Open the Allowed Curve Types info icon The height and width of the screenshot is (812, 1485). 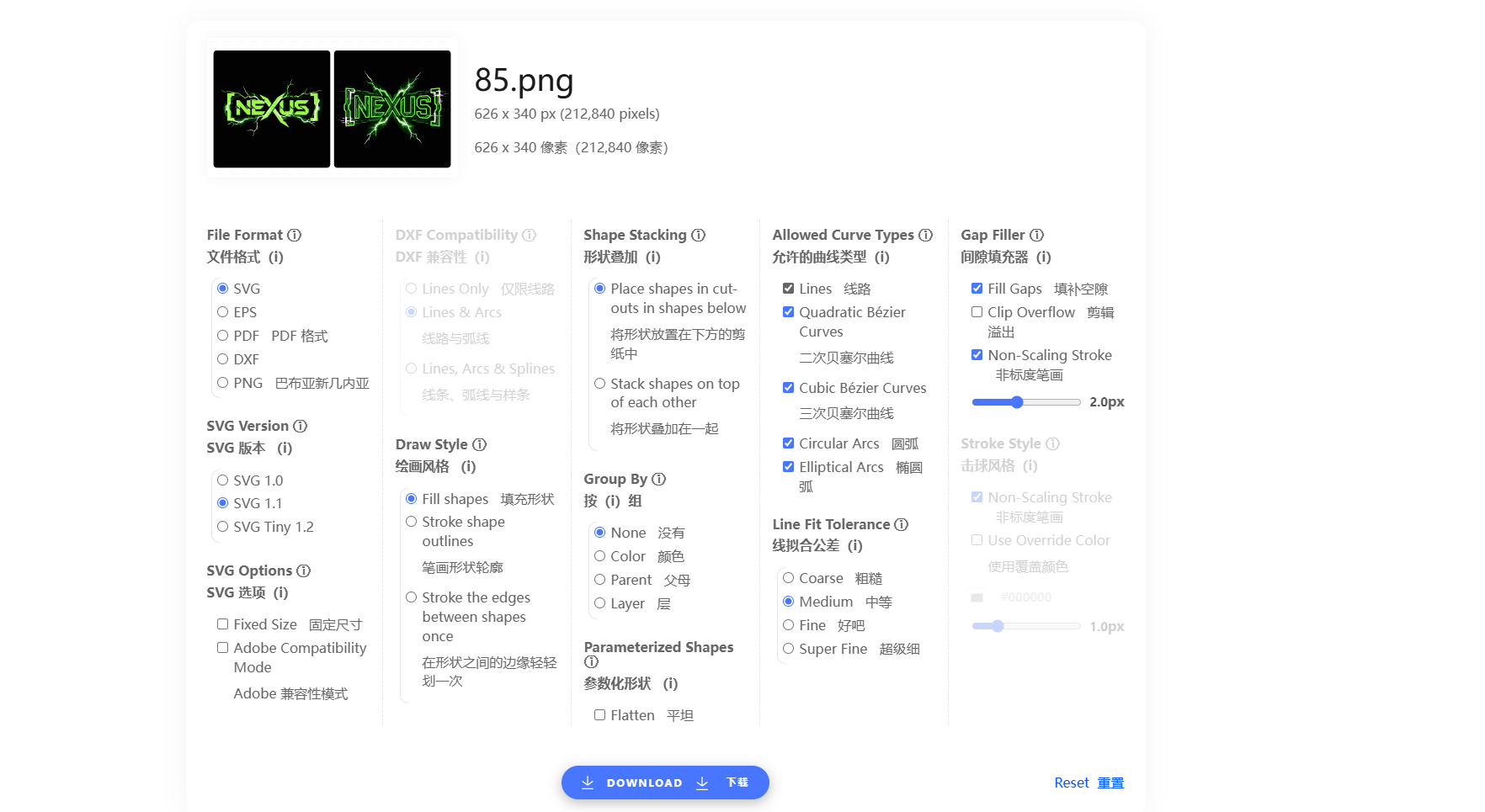click(x=925, y=236)
